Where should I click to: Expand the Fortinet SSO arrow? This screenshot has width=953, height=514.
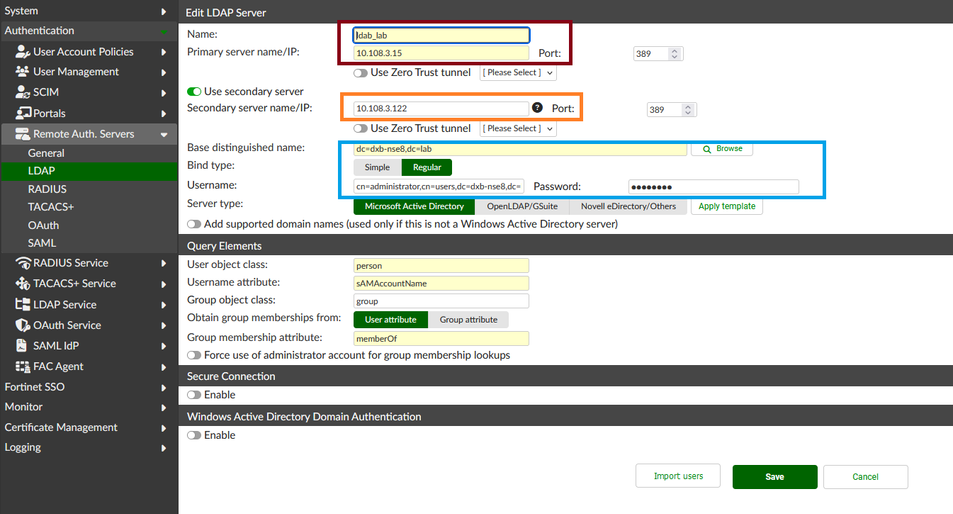(x=163, y=388)
